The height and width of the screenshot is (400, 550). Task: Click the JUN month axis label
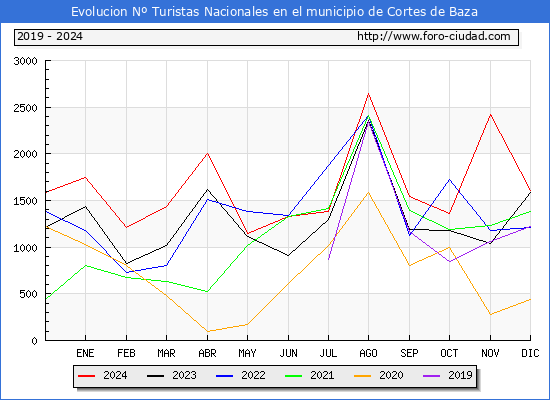(288, 353)
